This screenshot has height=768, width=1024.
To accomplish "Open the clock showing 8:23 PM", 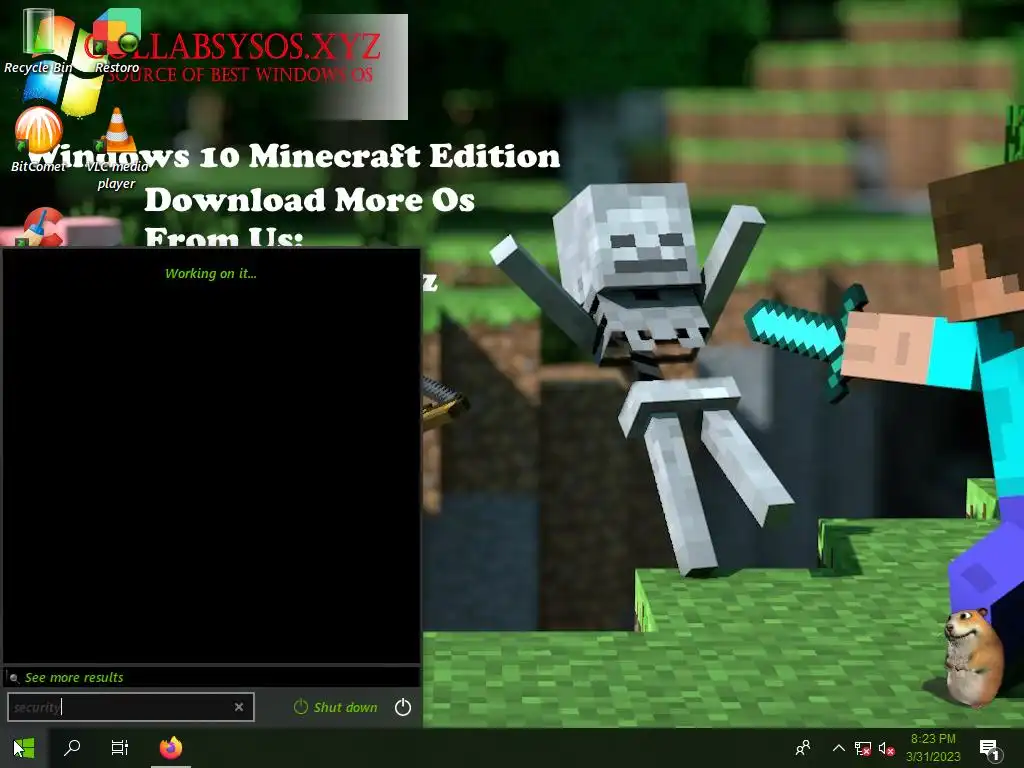I will click(933, 748).
